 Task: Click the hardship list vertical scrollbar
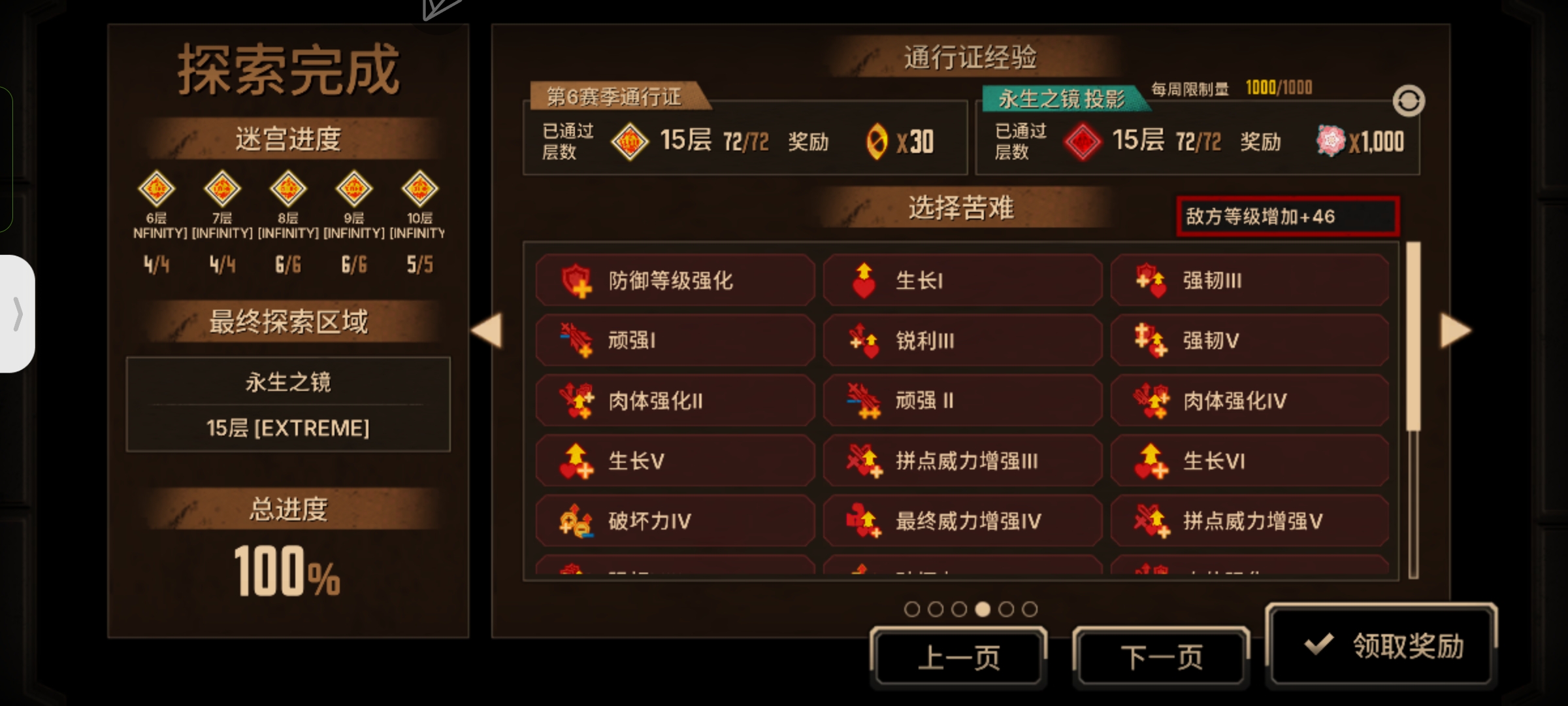tap(1413, 411)
